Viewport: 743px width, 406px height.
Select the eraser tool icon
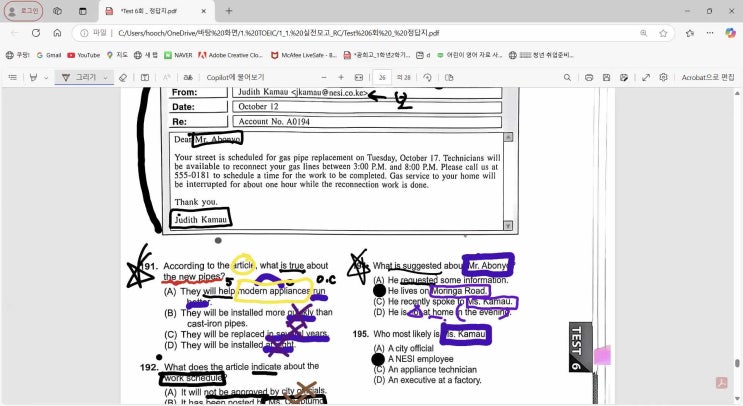[123, 77]
